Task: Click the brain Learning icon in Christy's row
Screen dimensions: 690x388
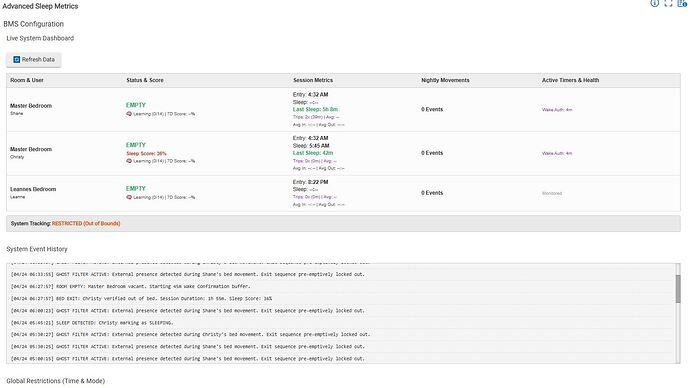Action: click(x=129, y=161)
